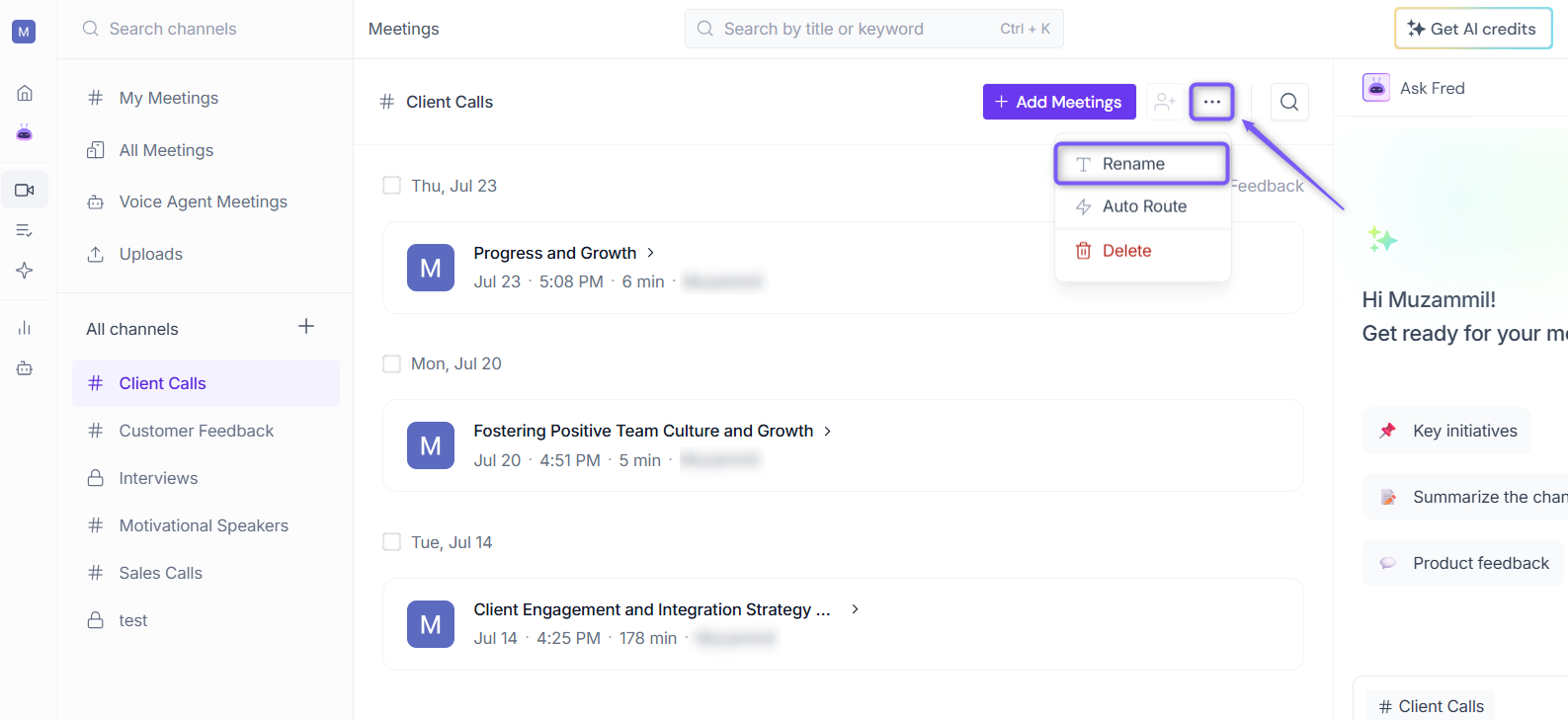Image resolution: width=1568 pixels, height=720 pixels.
Task: Choose Delete from the dropdown menu
Action: pos(1142,251)
